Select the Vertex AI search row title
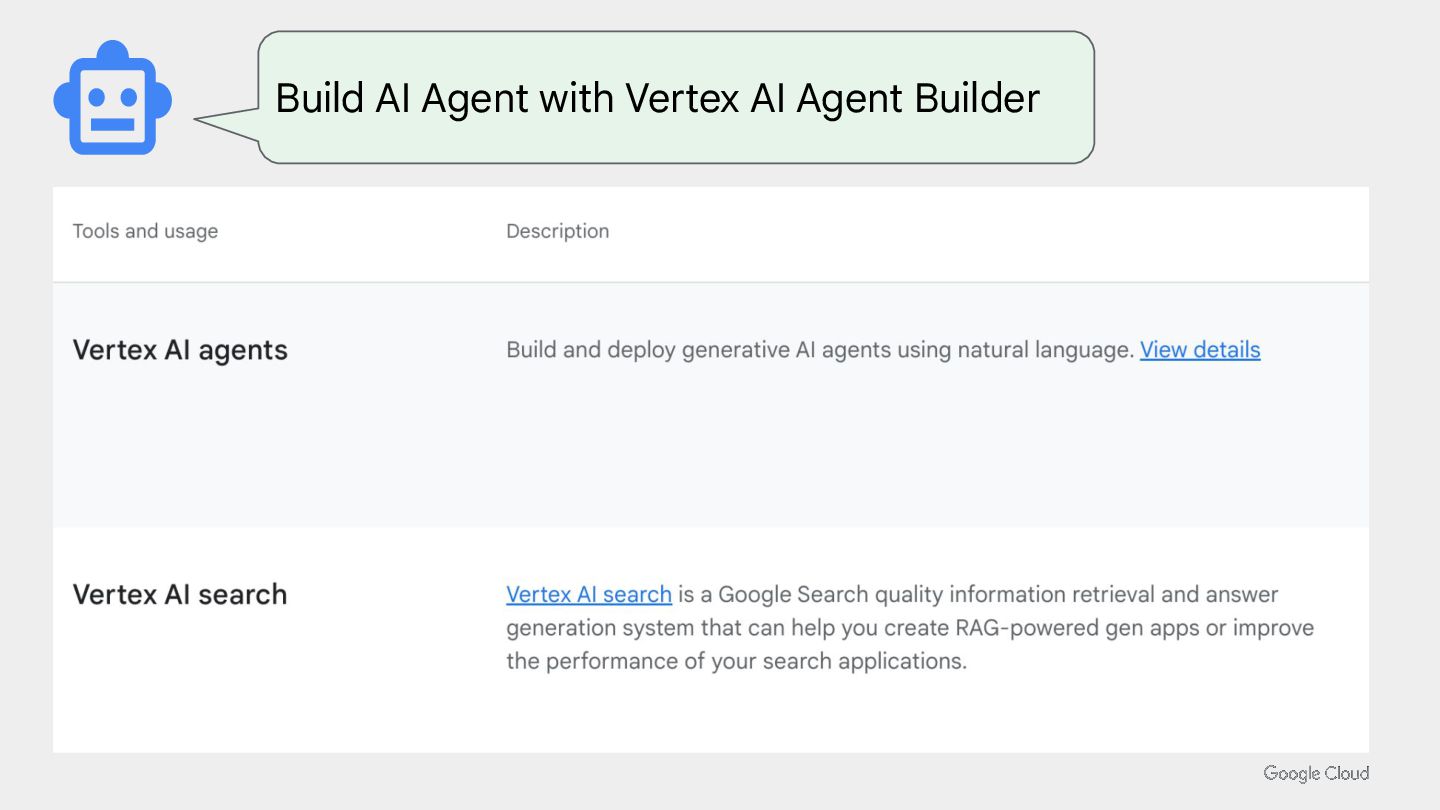1440x810 pixels. tap(180, 594)
